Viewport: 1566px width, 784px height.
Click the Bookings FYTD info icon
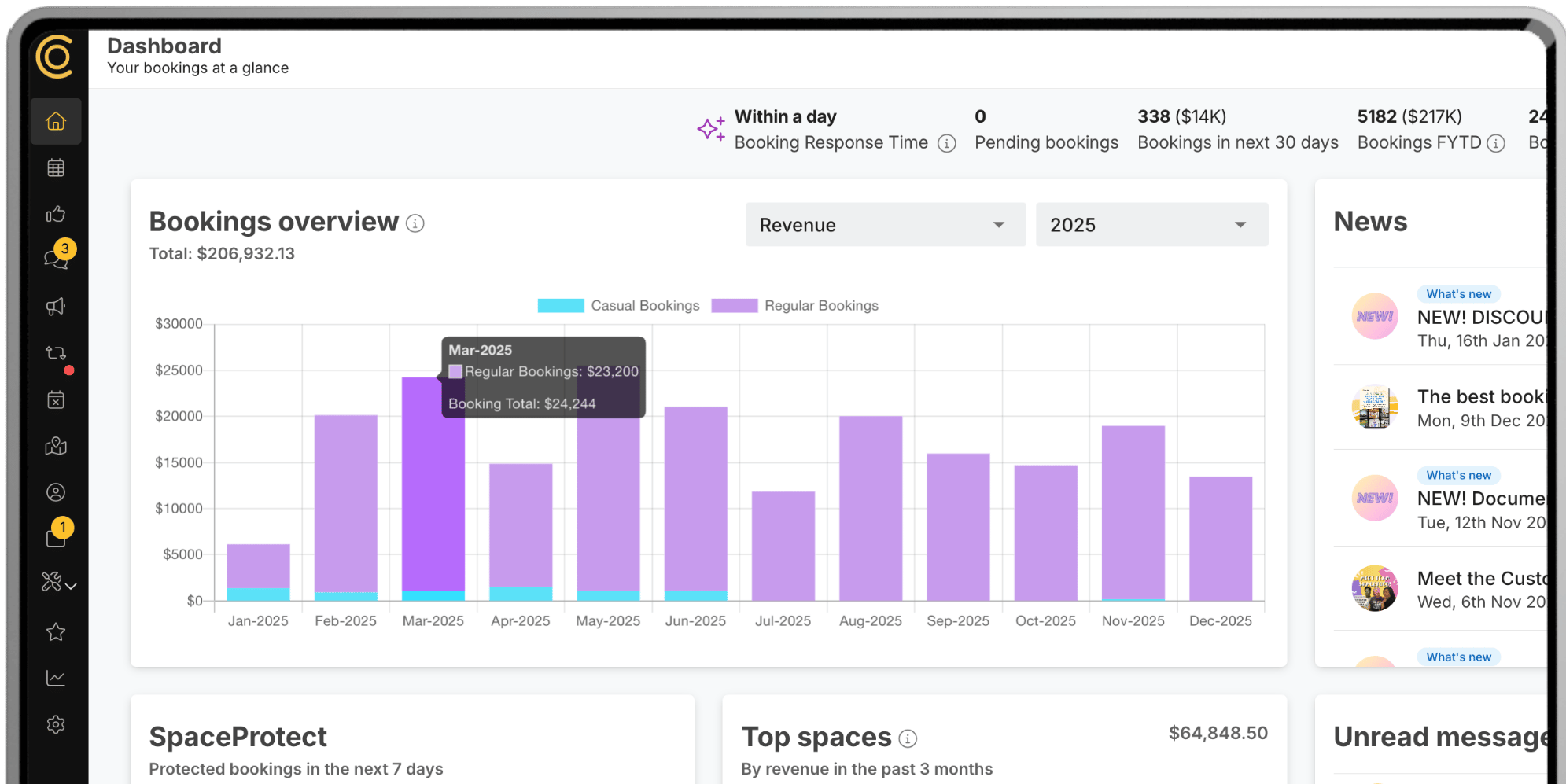[1496, 143]
